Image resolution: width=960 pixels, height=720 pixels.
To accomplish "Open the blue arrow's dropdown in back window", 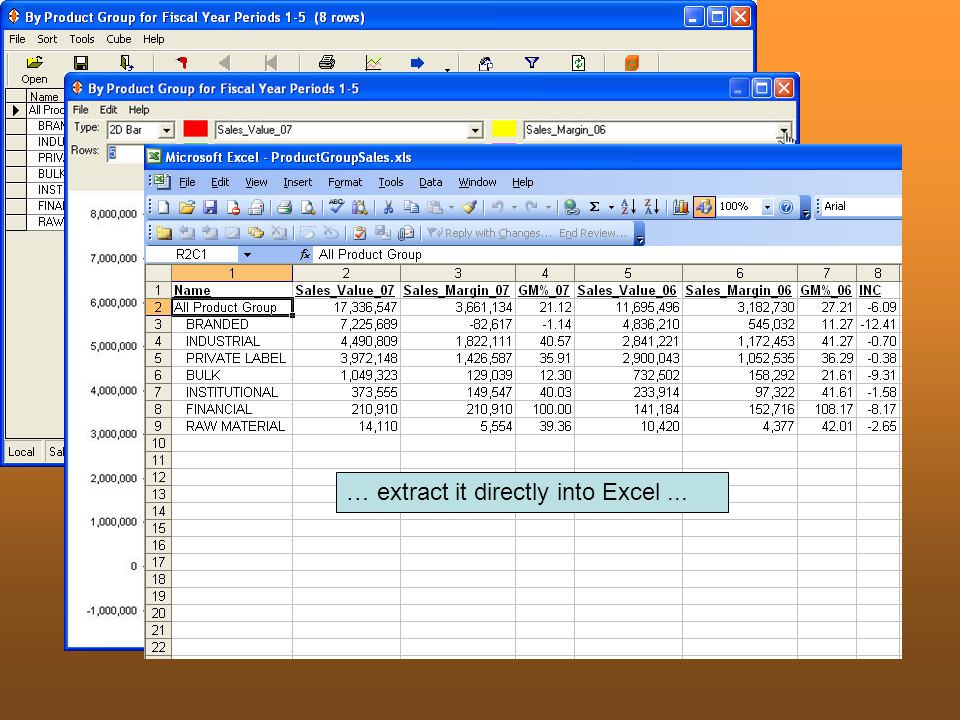I will 448,69.
